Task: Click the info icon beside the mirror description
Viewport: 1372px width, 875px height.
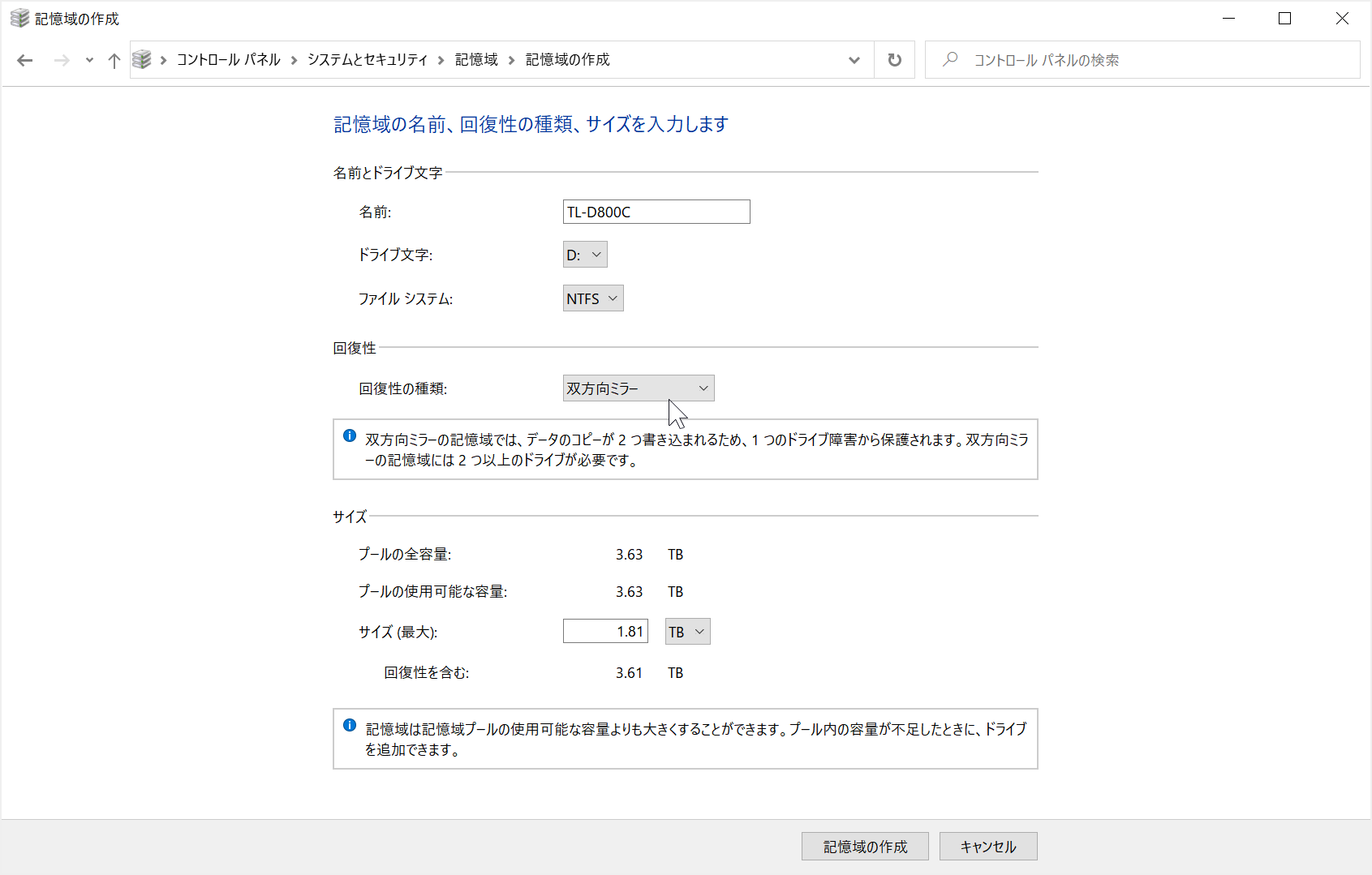Action: [x=350, y=435]
